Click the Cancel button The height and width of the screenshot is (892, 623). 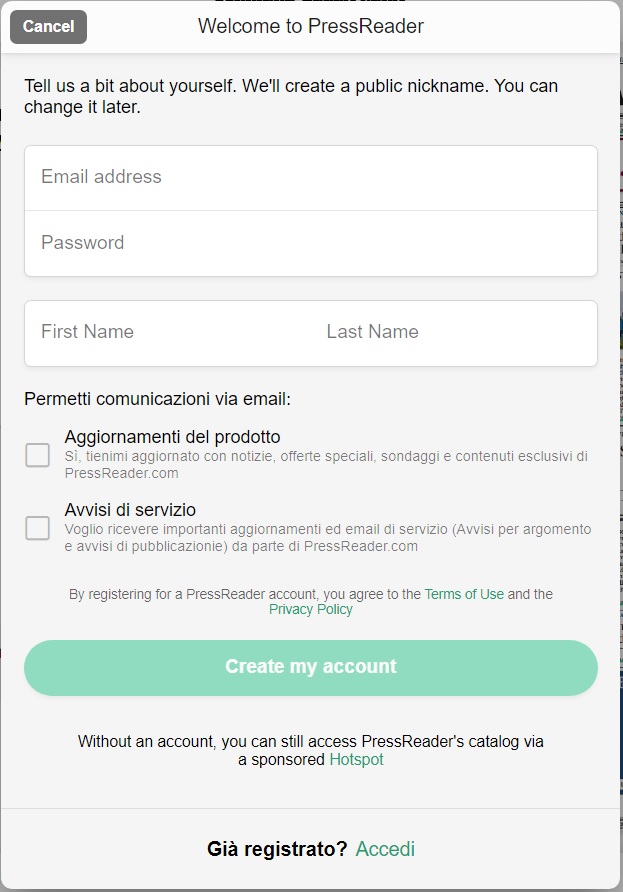point(48,27)
